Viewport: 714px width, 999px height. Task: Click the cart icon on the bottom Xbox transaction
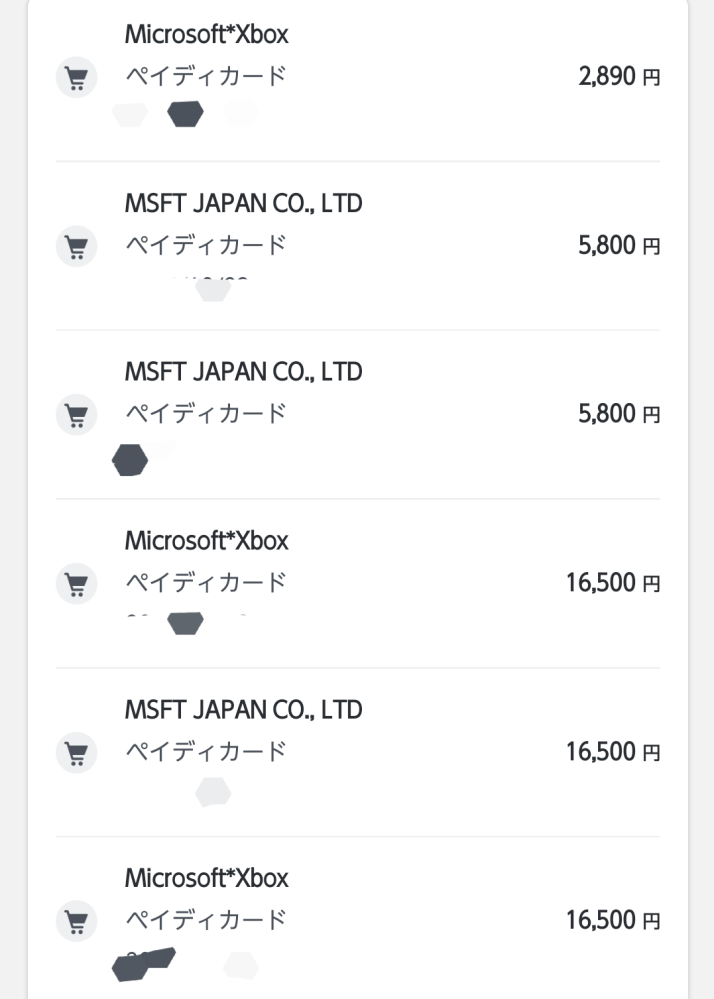pos(76,921)
